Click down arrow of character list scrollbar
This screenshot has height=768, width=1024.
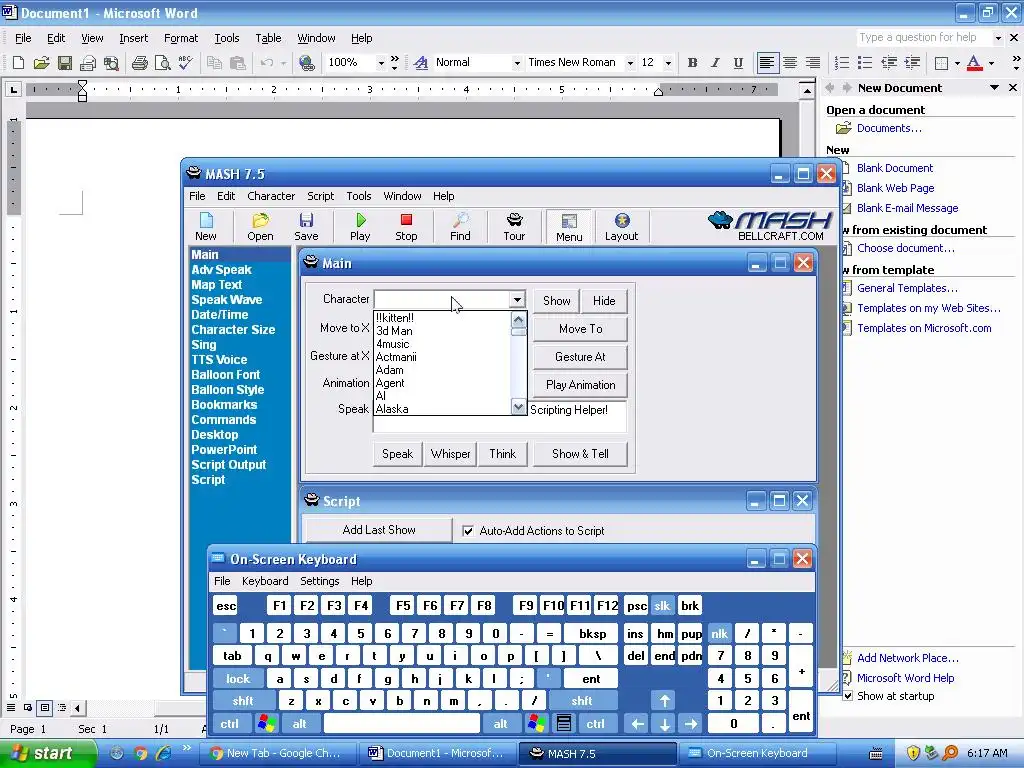coord(518,407)
